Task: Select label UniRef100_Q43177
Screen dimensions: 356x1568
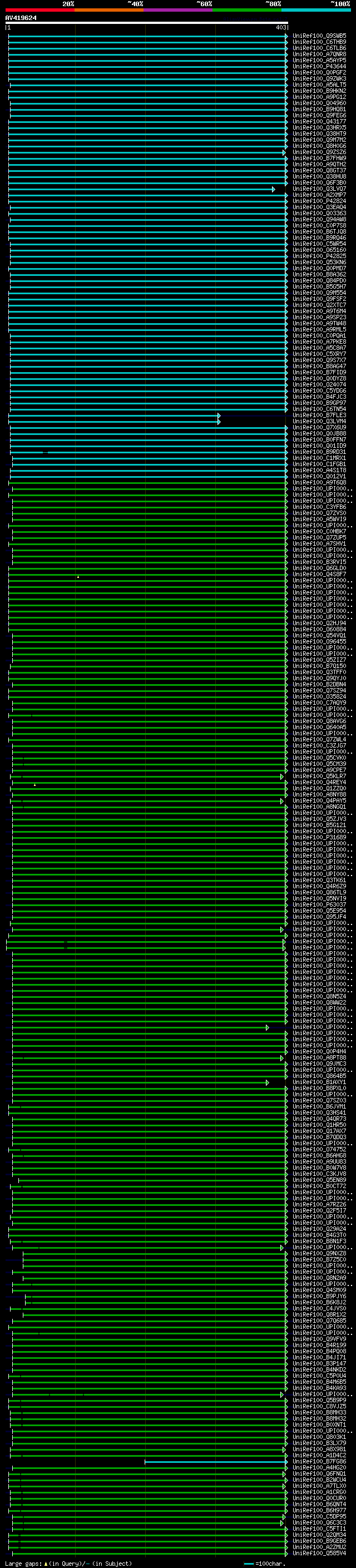Action: coord(319,122)
